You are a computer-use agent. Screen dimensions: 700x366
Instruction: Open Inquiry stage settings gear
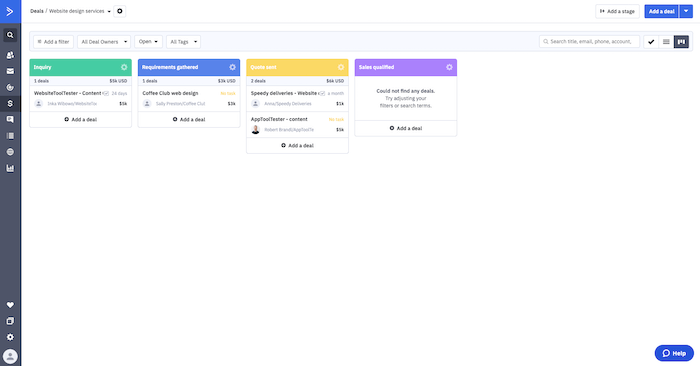pyautogui.click(x=124, y=67)
